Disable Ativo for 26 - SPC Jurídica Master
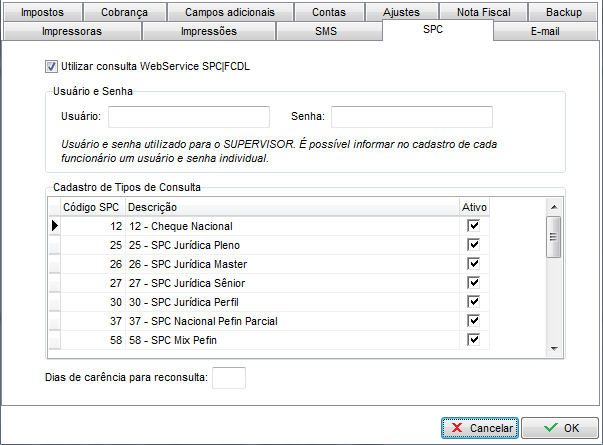This screenshot has height=445, width=603. [x=474, y=264]
